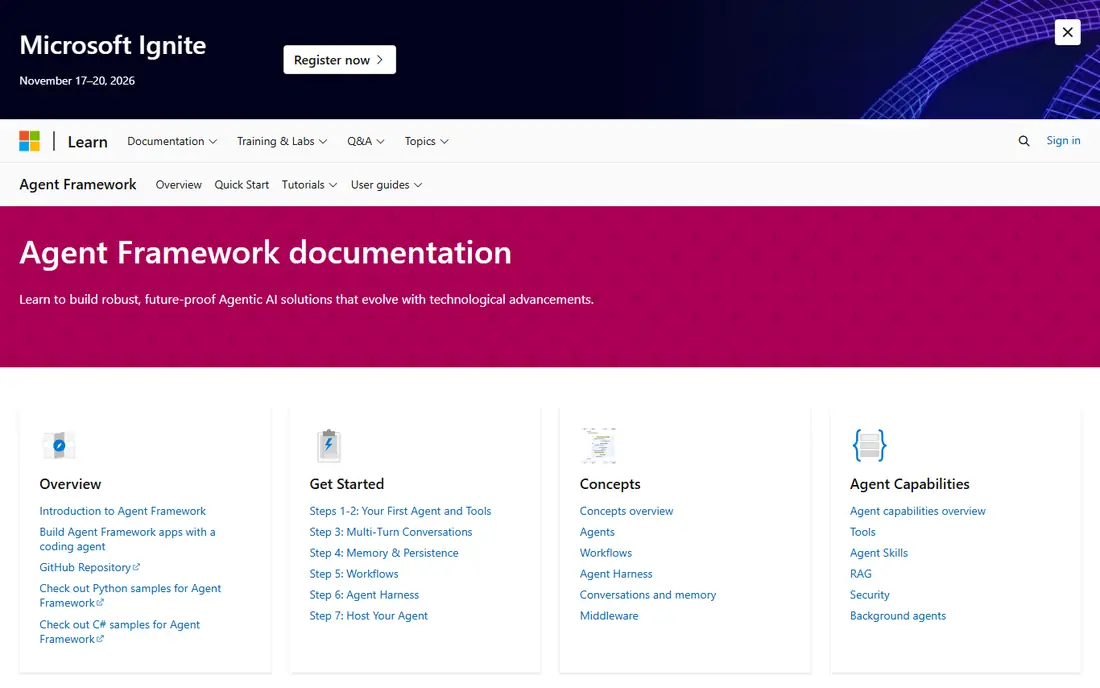Go to the Quick Start page

click(x=241, y=184)
